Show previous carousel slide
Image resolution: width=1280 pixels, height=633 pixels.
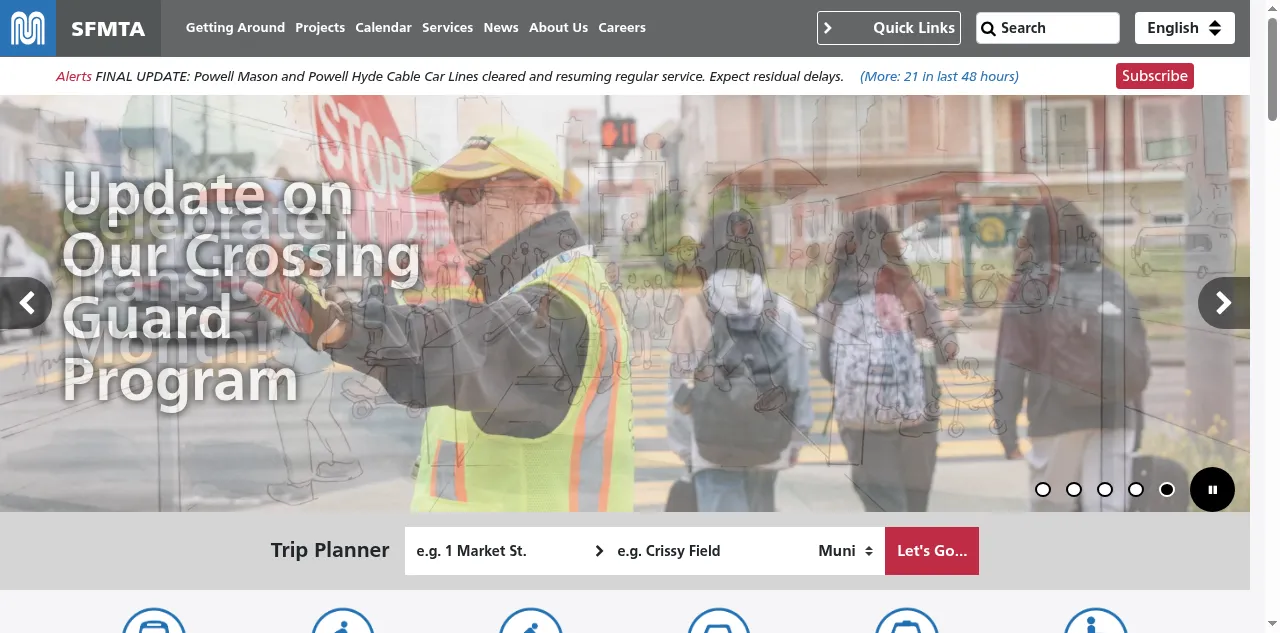(x=26, y=303)
